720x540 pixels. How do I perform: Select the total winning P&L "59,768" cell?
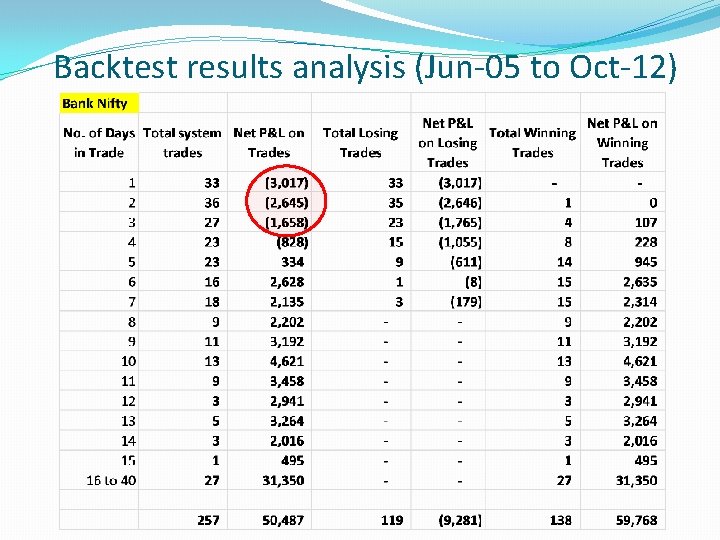(636, 520)
